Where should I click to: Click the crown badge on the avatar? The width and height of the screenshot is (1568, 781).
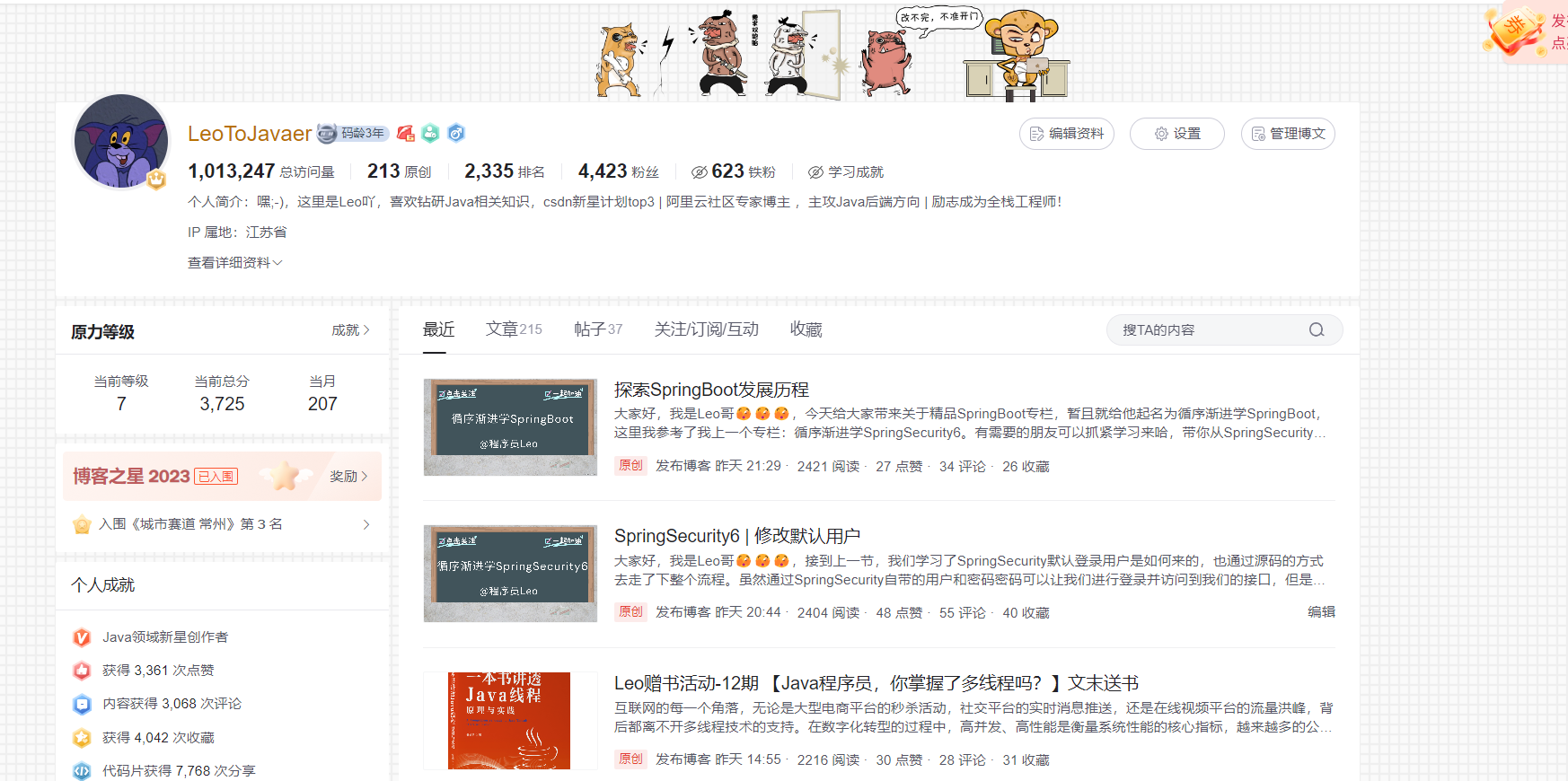click(x=157, y=180)
